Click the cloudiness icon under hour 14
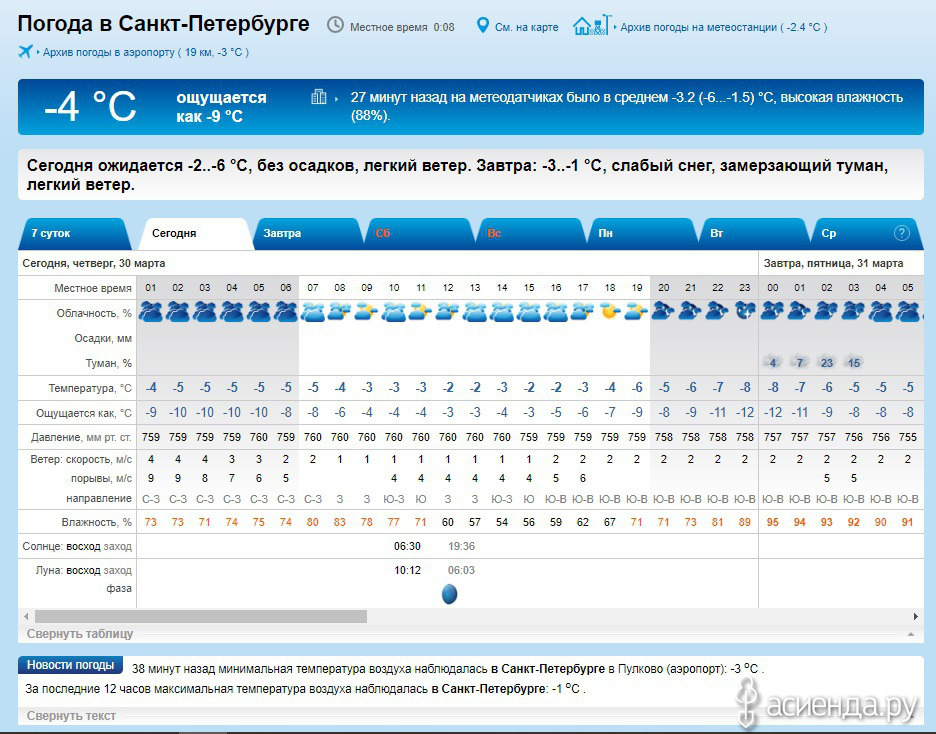The width and height of the screenshot is (936, 734). click(x=502, y=312)
